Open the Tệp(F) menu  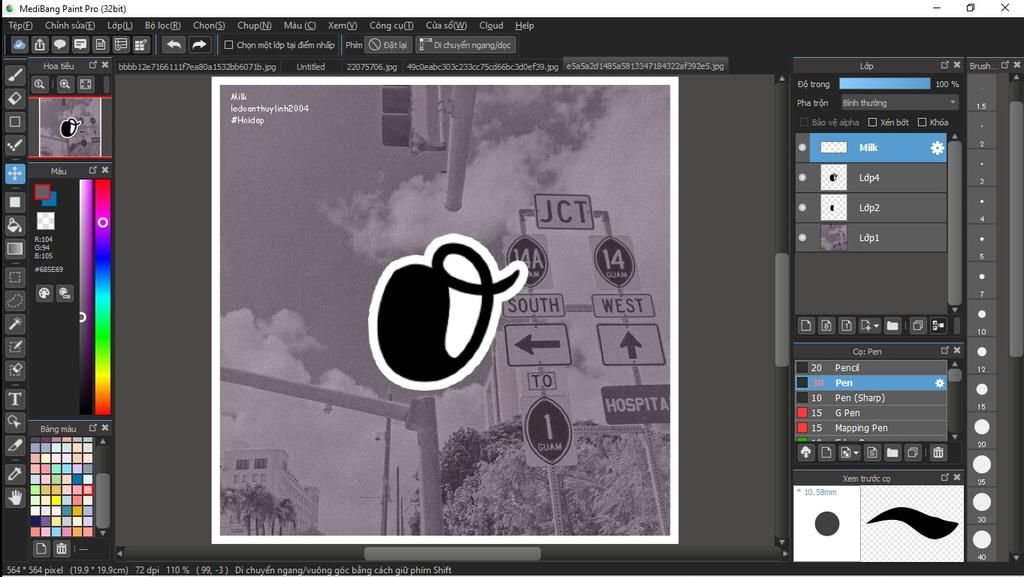coord(20,25)
